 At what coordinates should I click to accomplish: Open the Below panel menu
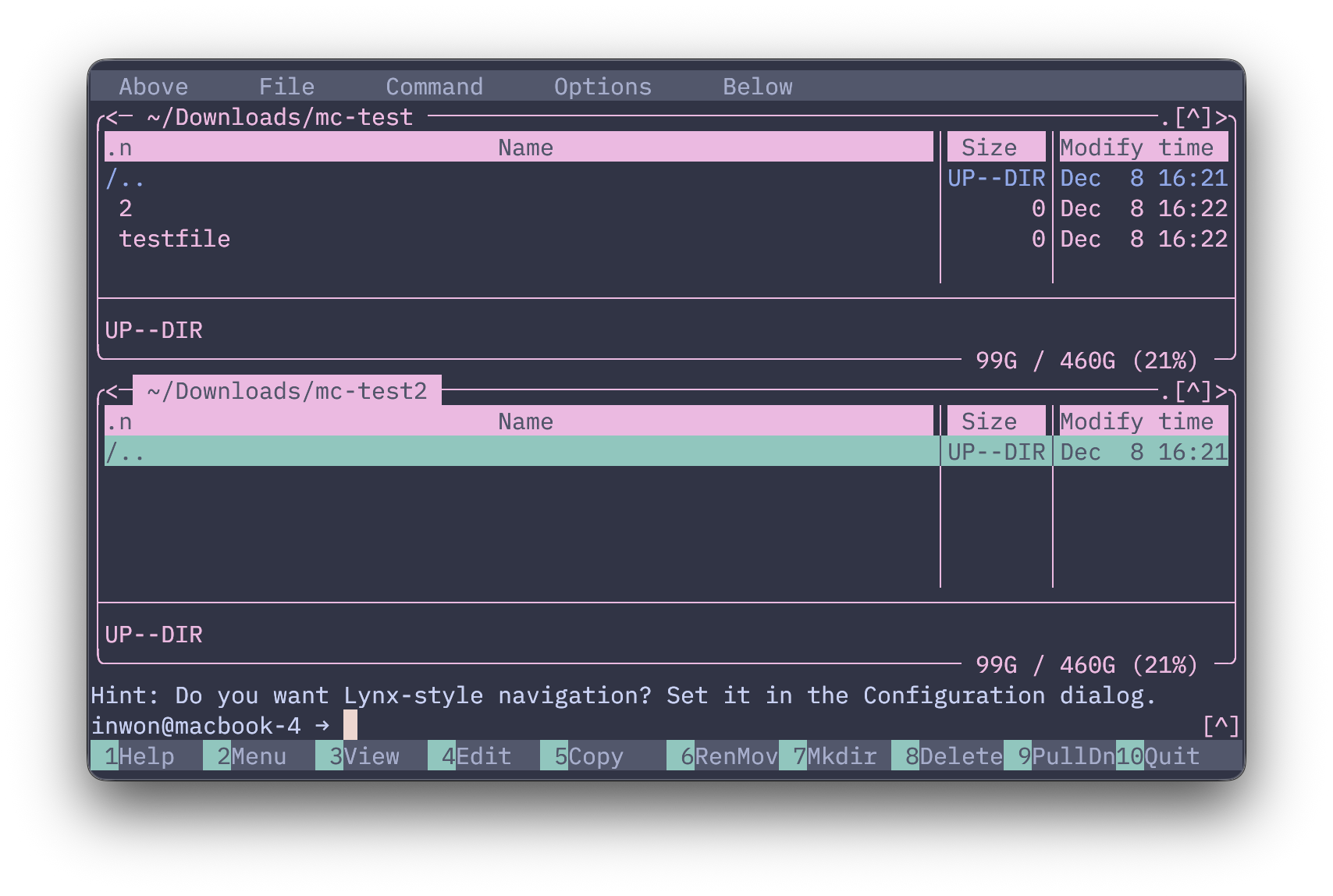pyautogui.click(x=757, y=86)
